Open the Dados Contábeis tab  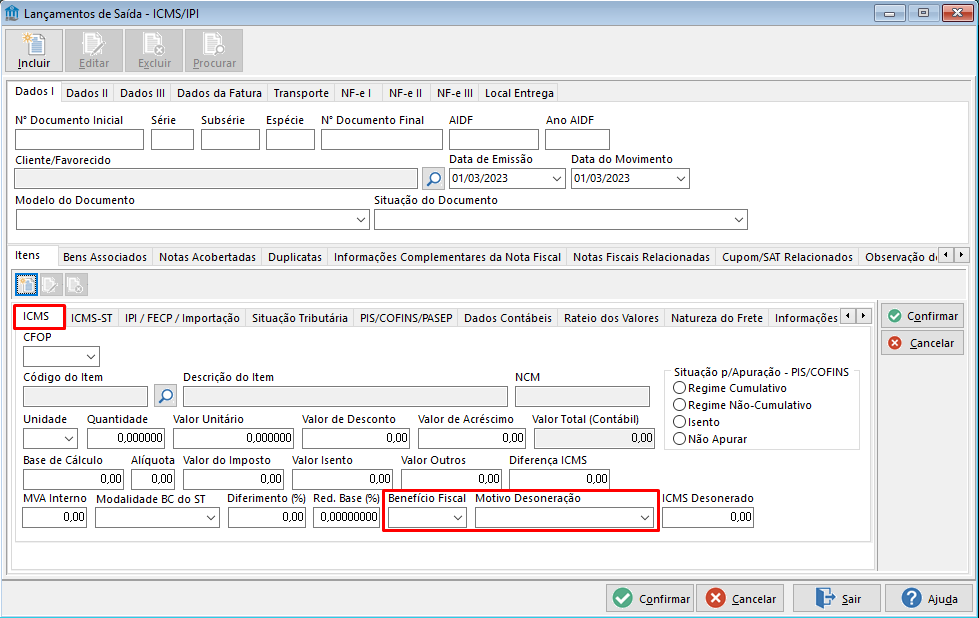point(508,318)
